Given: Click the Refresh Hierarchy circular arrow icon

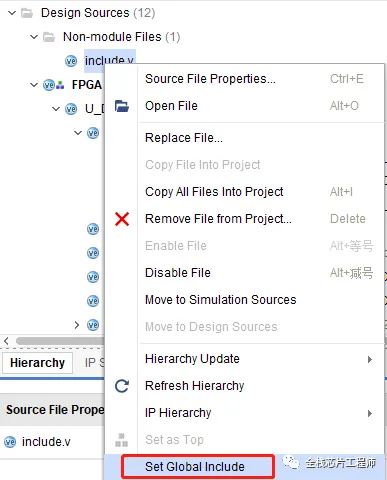Looking at the screenshot, I should pos(122,386).
